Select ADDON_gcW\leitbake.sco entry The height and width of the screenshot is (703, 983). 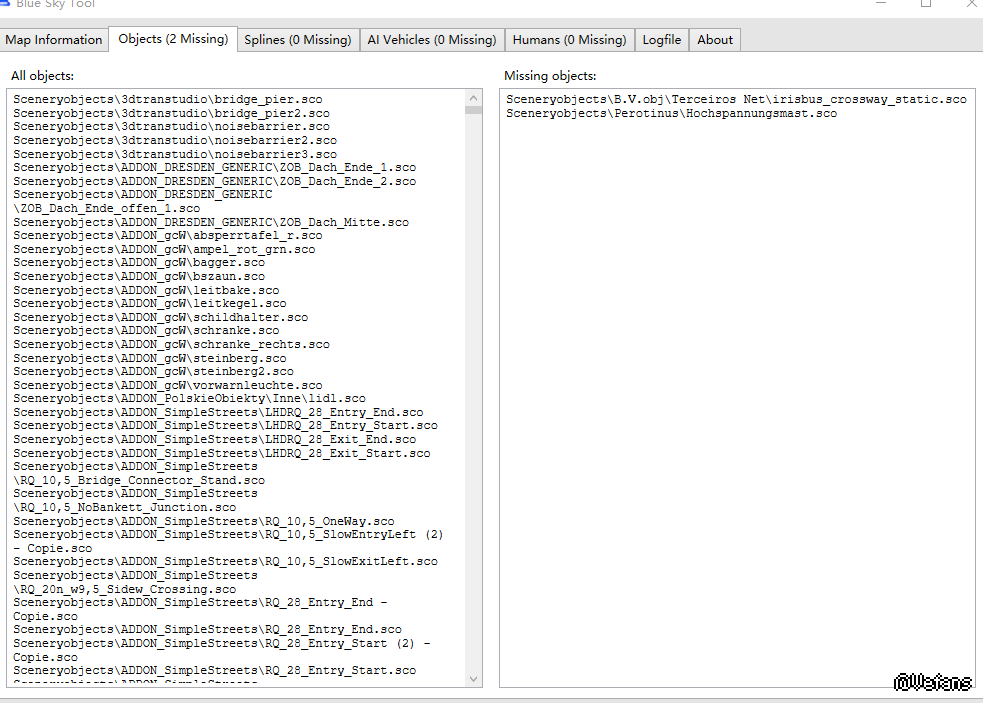coord(146,290)
